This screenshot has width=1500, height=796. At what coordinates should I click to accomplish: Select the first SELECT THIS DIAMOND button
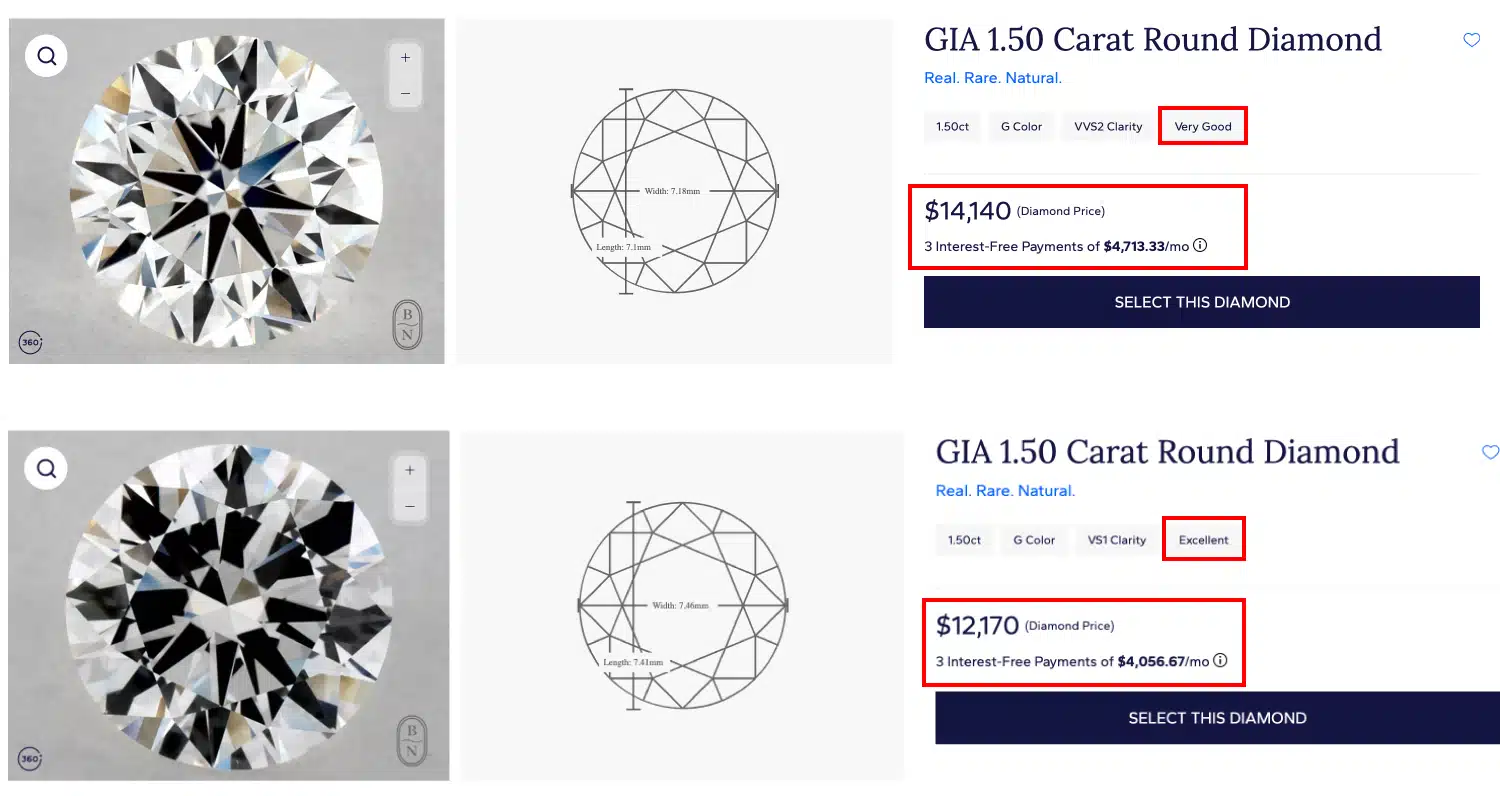(x=1201, y=301)
